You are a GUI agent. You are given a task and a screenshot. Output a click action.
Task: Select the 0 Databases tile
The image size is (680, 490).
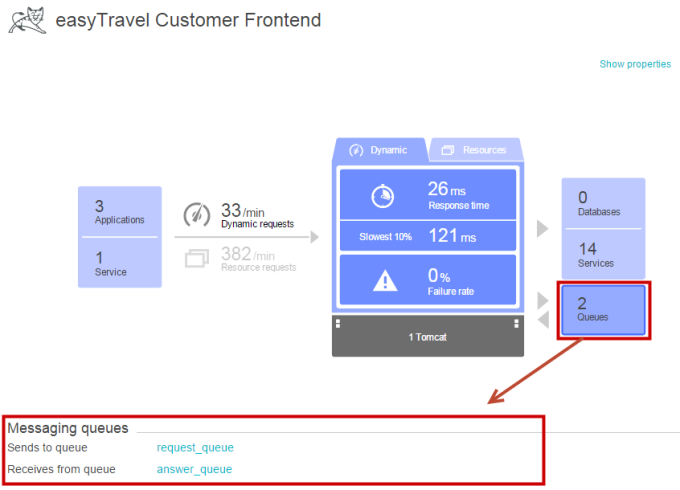pyautogui.click(x=603, y=203)
